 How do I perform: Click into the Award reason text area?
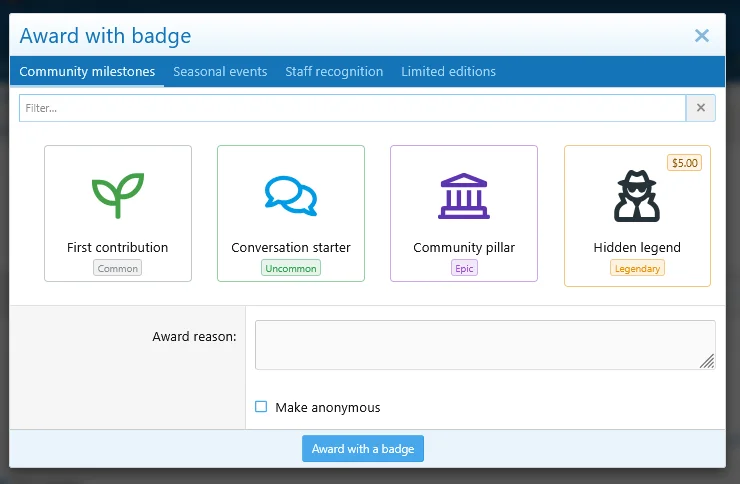point(485,345)
